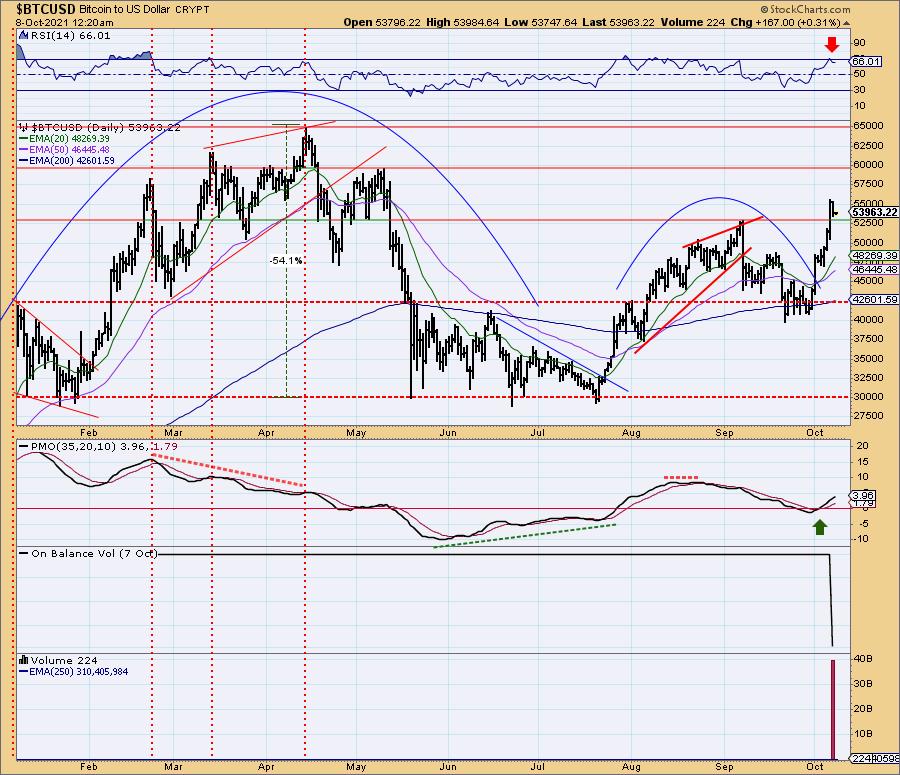Image resolution: width=900 pixels, height=775 pixels.
Task: Click the Jun label below price chart
Action: [448, 433]
